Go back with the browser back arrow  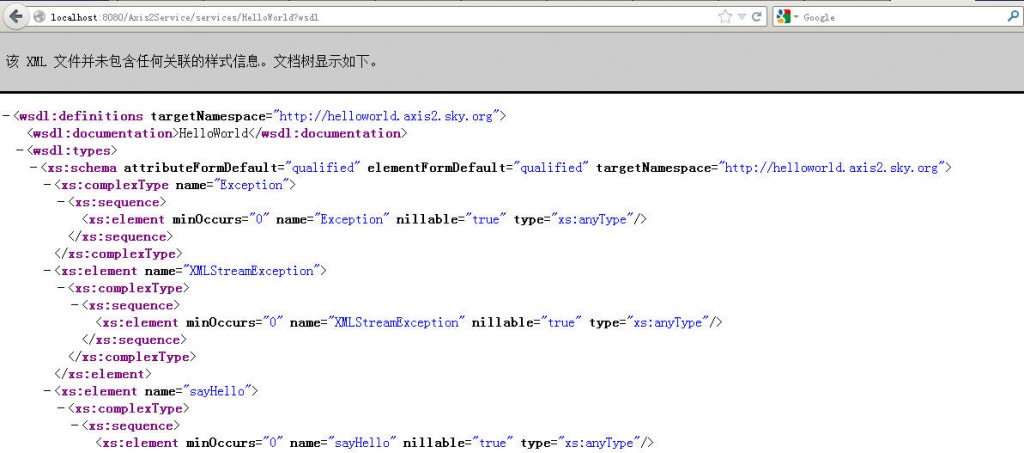point(14,16)
